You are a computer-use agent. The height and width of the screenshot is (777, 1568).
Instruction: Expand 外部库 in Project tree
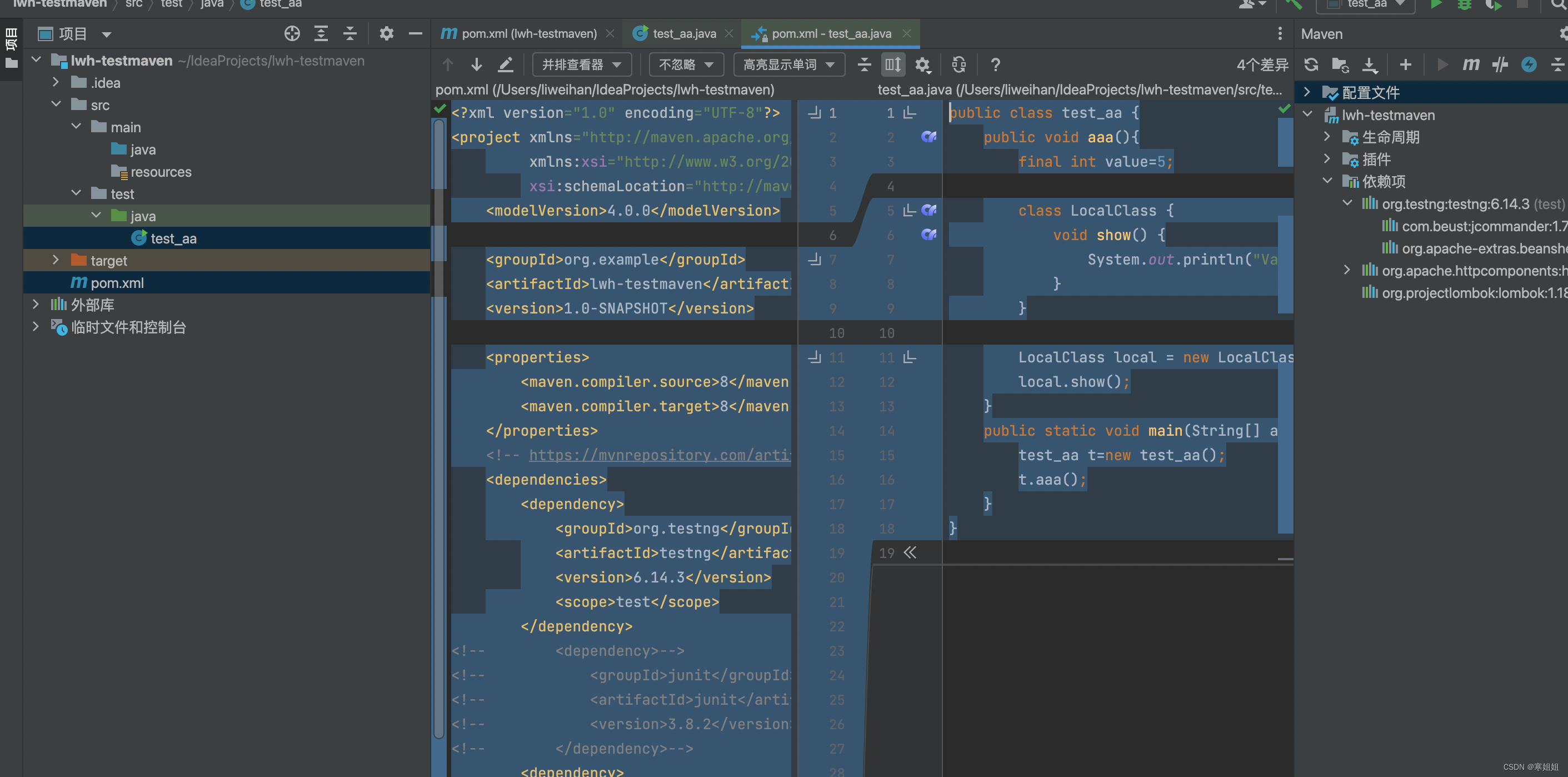(x=36, y=305)
